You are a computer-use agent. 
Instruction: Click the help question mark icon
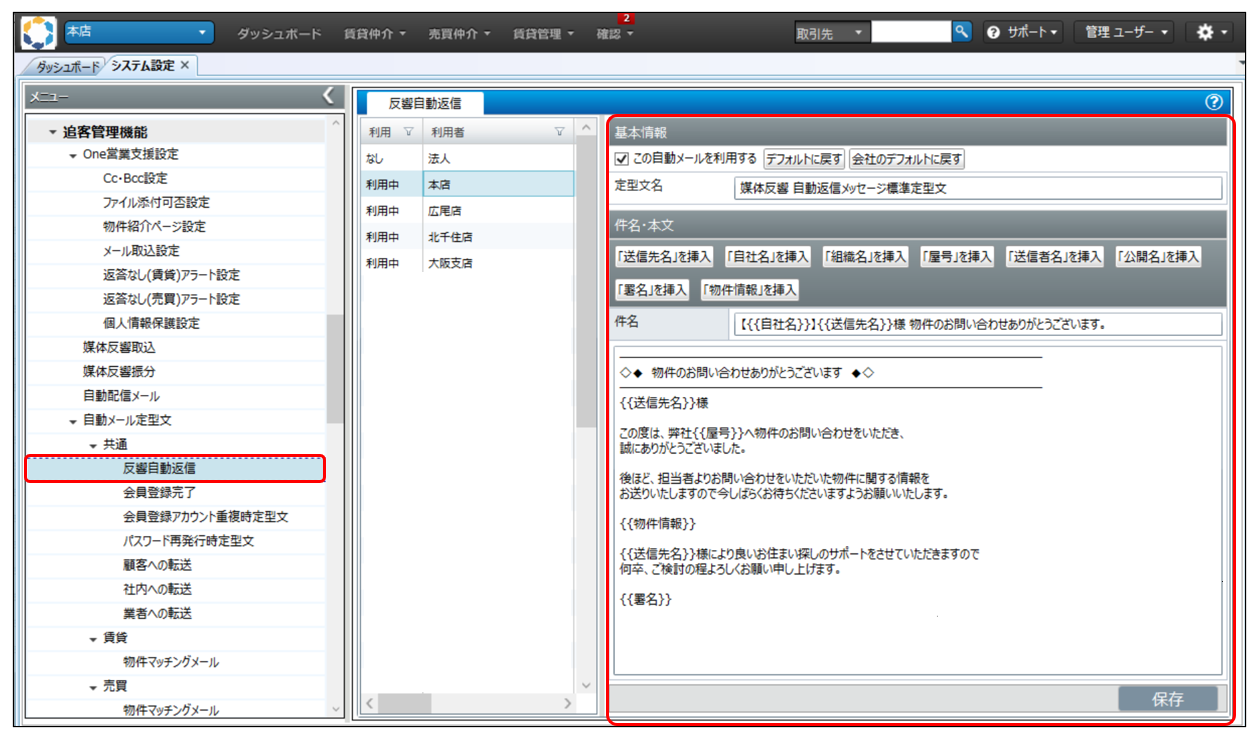(1215, 102)
